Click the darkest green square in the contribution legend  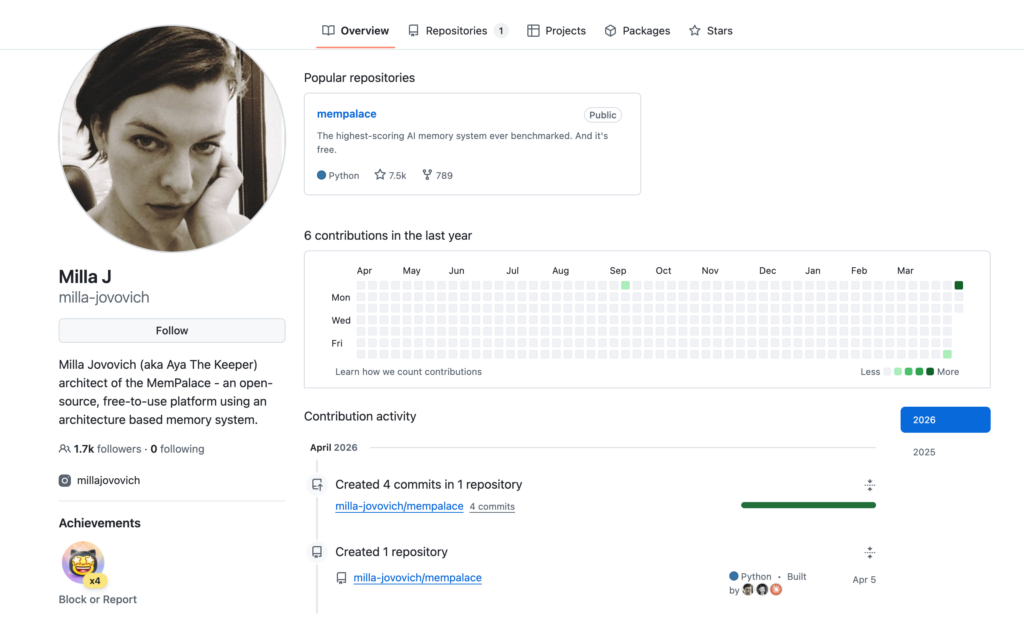[x=930, y=371]
